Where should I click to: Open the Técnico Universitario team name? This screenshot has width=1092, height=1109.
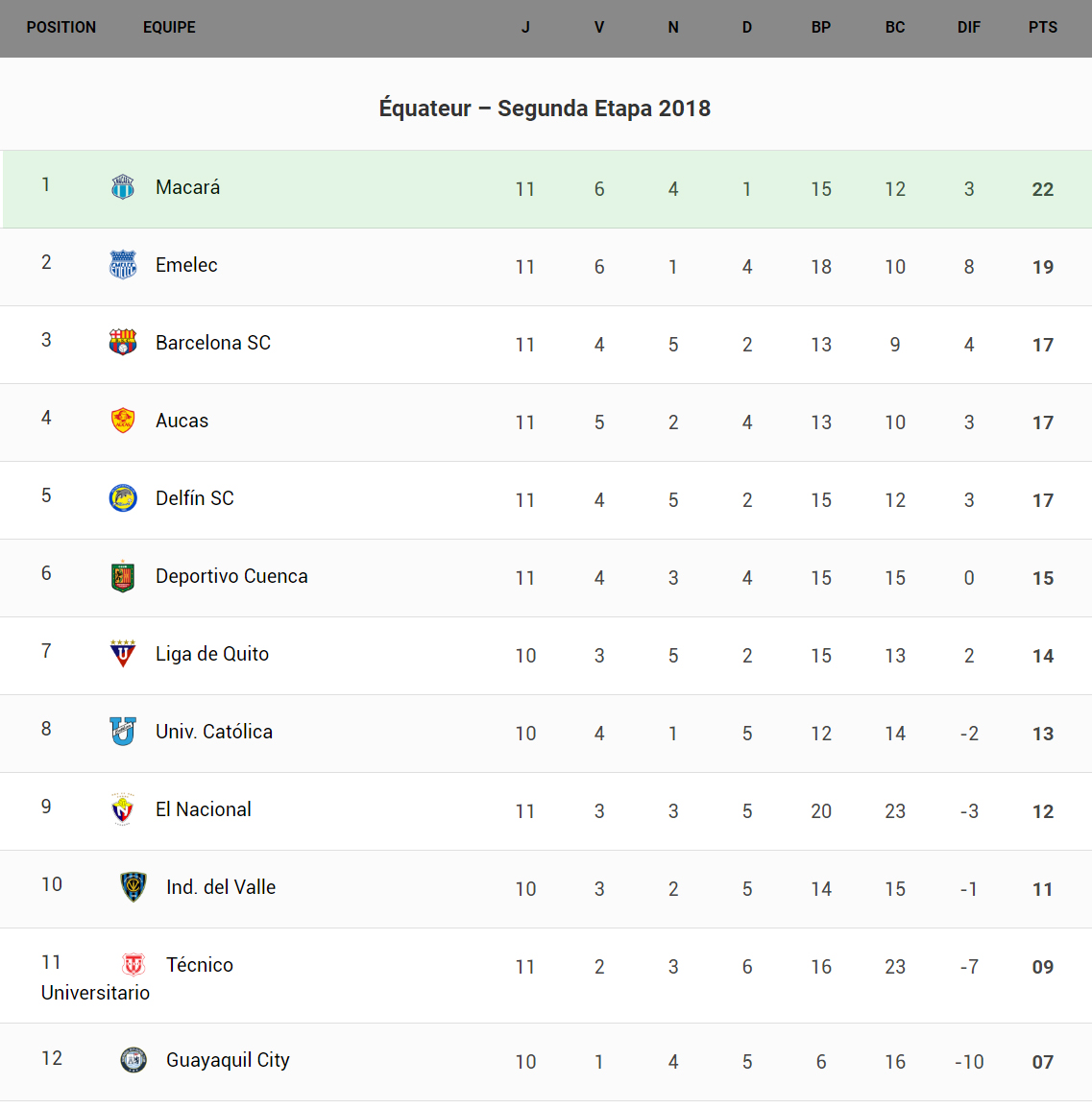(x=200, y=965)
